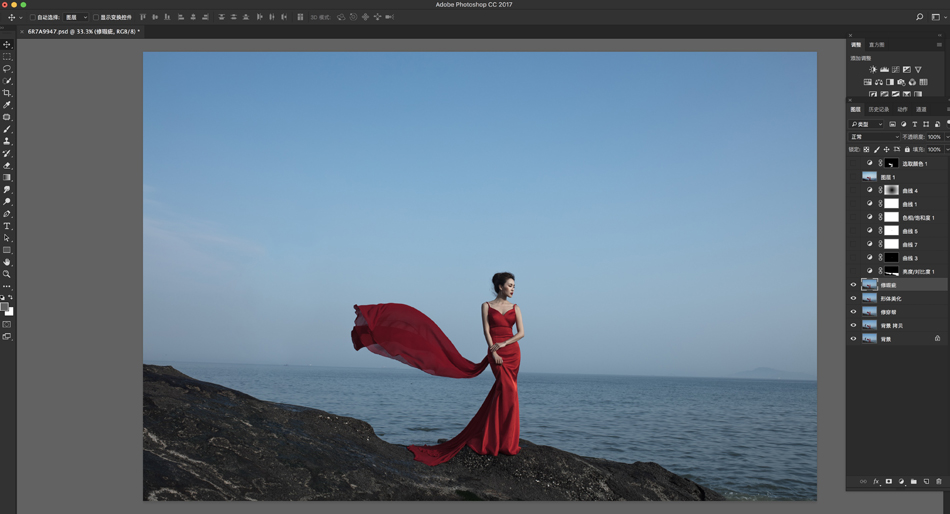
Task: Hide the 背景 layer
Action: tap(853, 339)
